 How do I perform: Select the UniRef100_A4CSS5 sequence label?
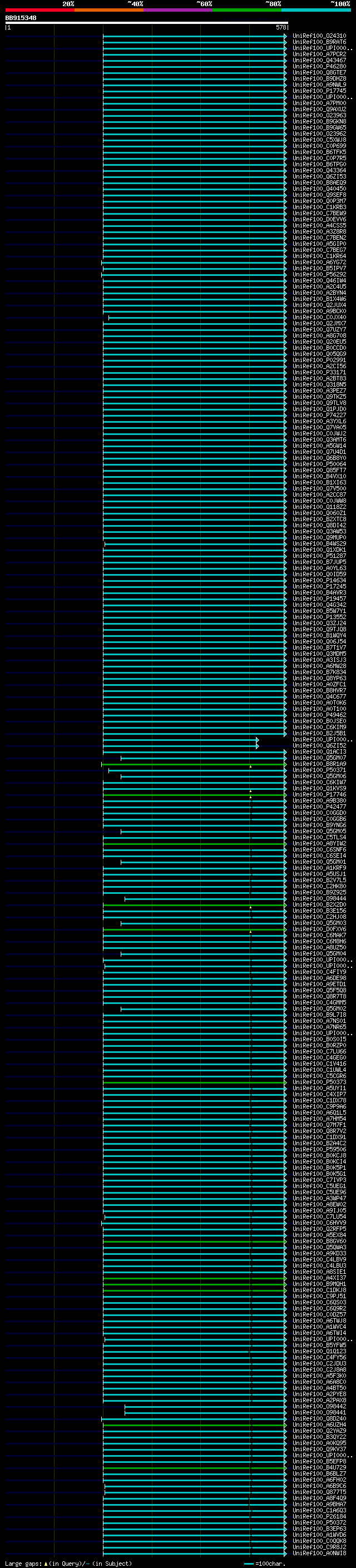pyautogui.click(x=319, y=225)
